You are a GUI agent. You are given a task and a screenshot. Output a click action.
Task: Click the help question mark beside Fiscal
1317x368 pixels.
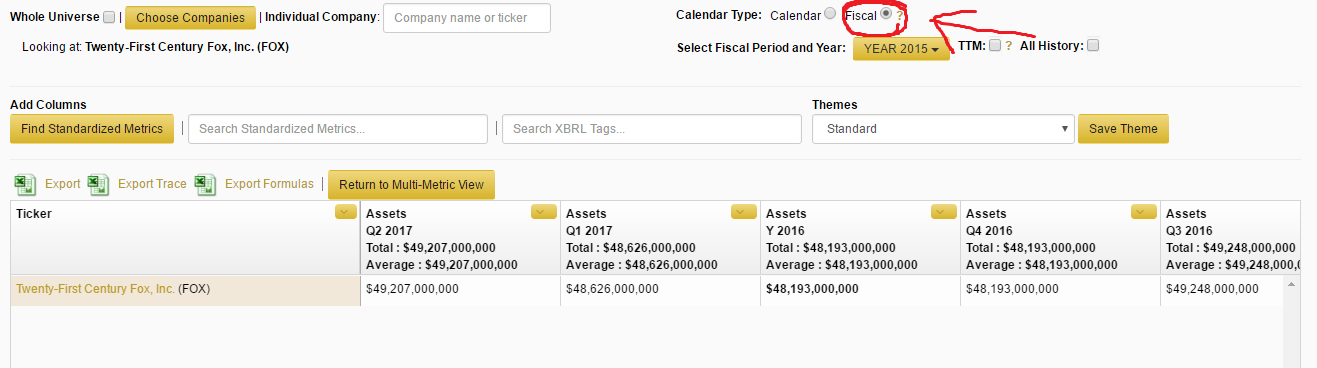pos(899,15)
